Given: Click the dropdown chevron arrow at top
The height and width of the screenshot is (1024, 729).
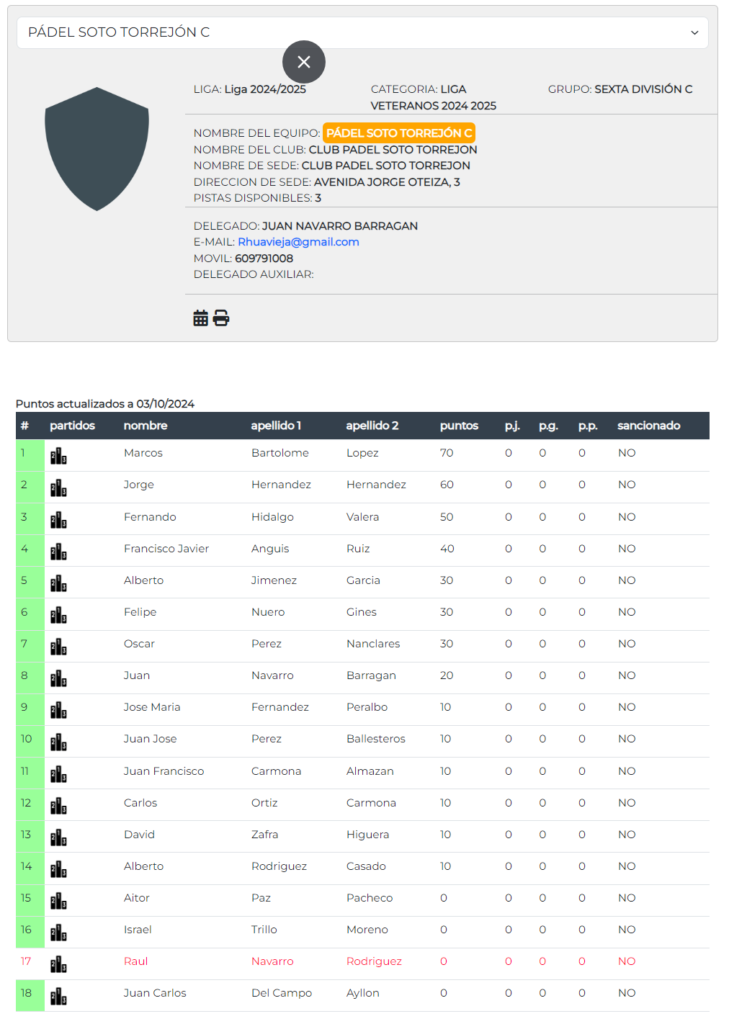Looking at the screenshot, I should [x=694, y=33].
